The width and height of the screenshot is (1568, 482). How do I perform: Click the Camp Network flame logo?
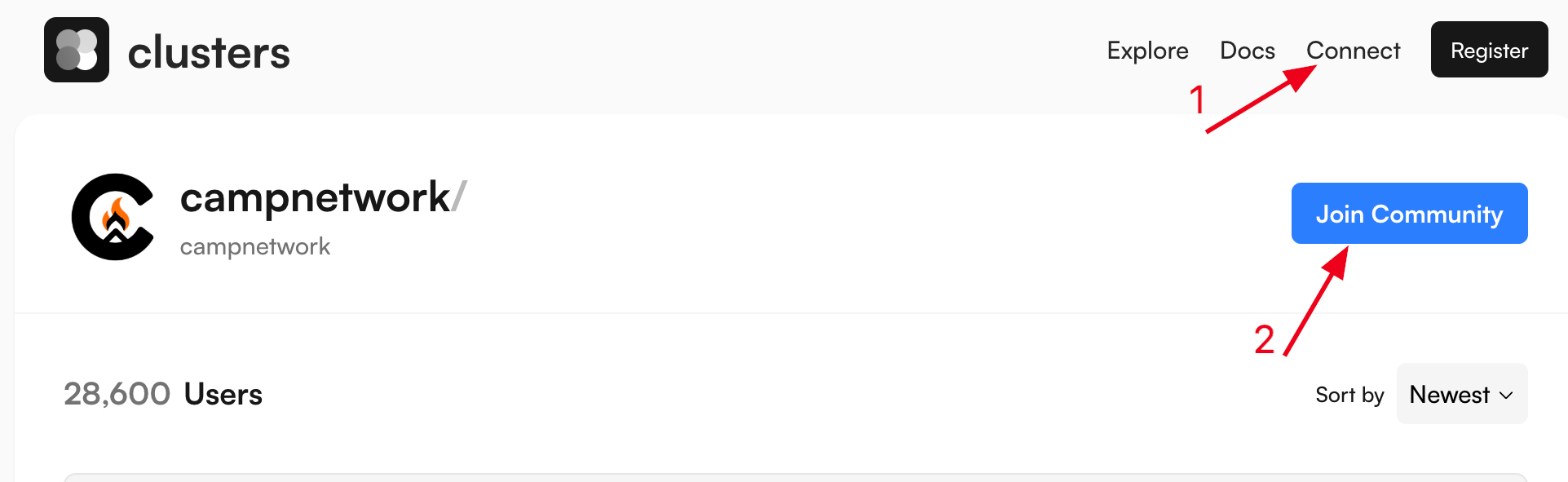(x=113, y=217)
